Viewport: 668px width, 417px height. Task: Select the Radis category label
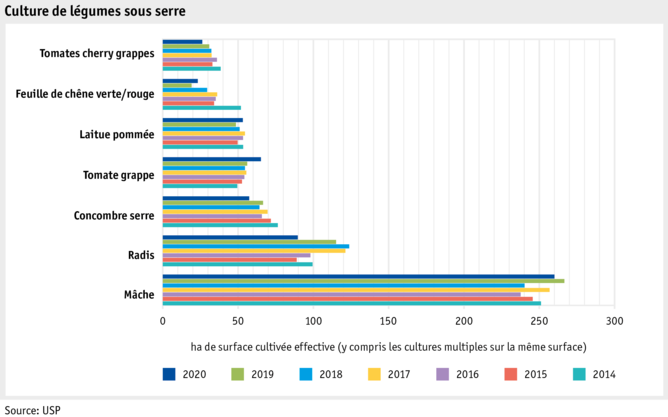coord(141,255)
